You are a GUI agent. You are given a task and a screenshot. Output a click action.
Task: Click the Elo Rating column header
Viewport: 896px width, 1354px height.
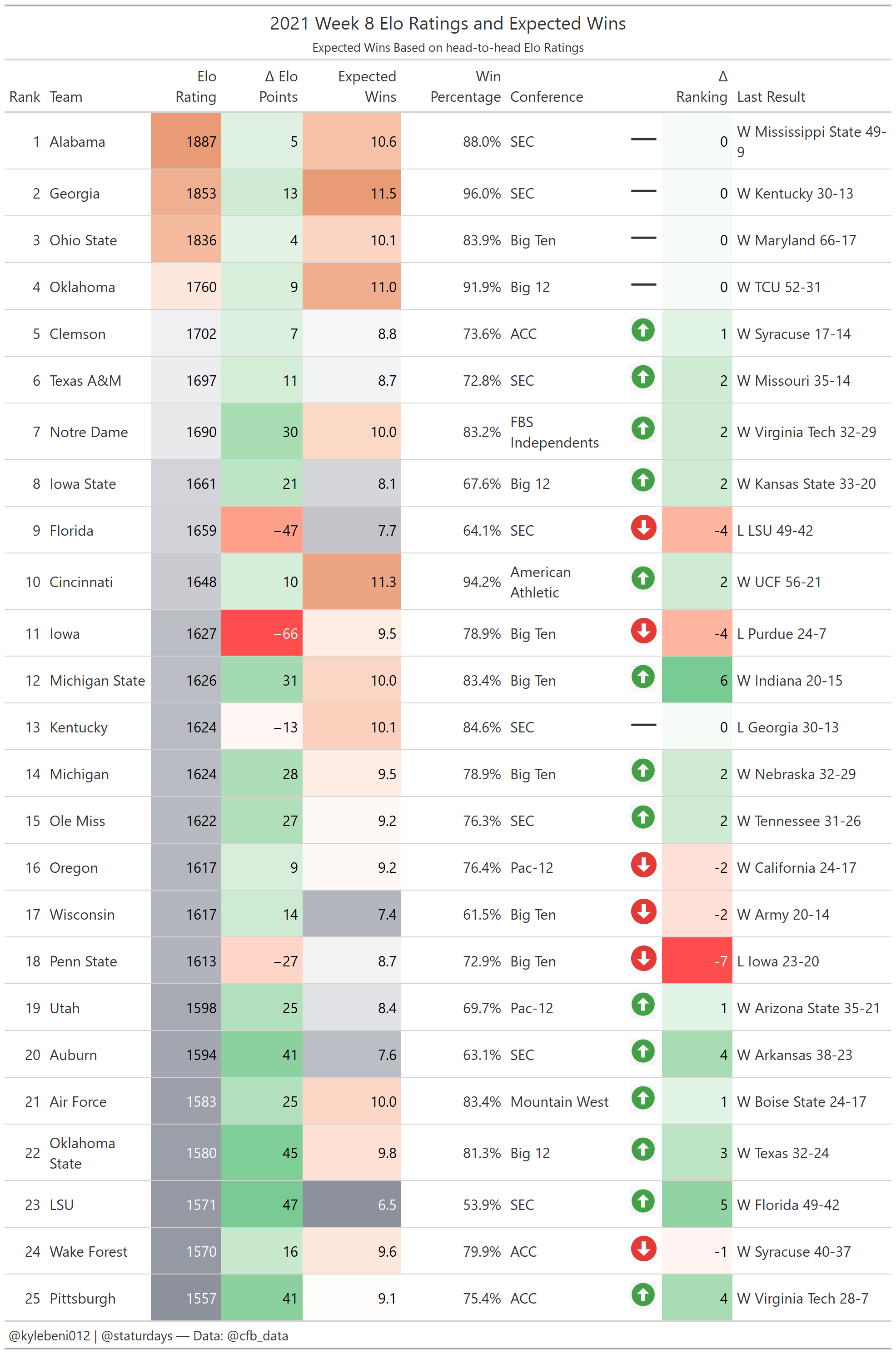tap(195, 86)
